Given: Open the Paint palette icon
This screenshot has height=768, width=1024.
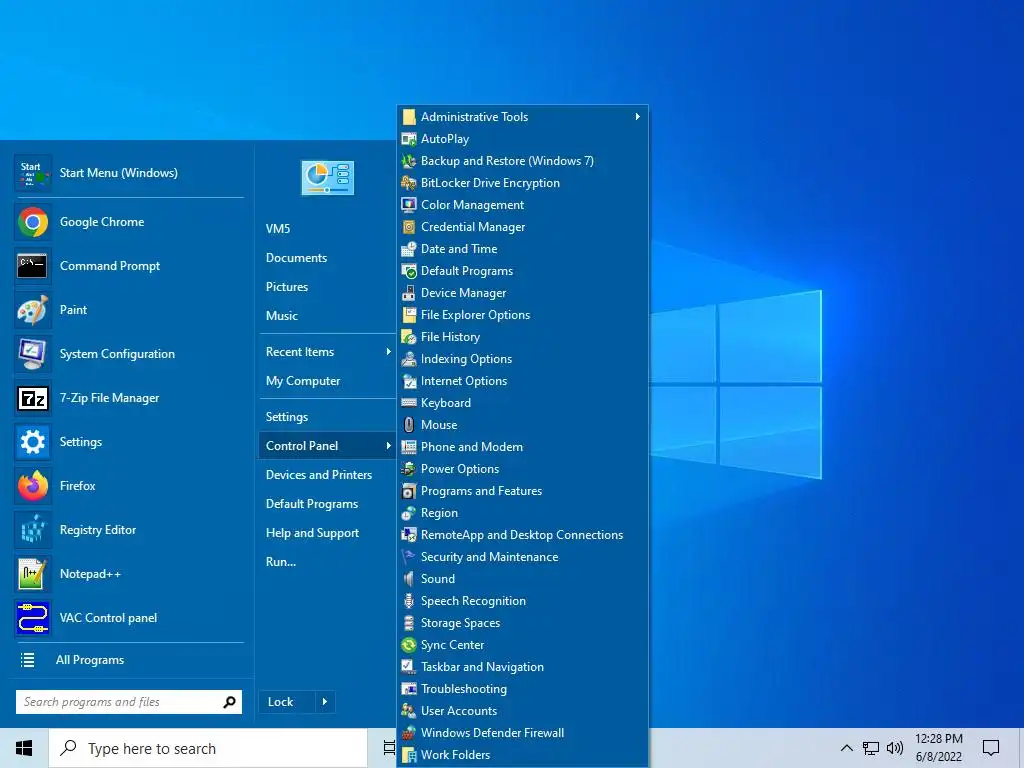Looking at the screenshot, I should pos(32,310).
